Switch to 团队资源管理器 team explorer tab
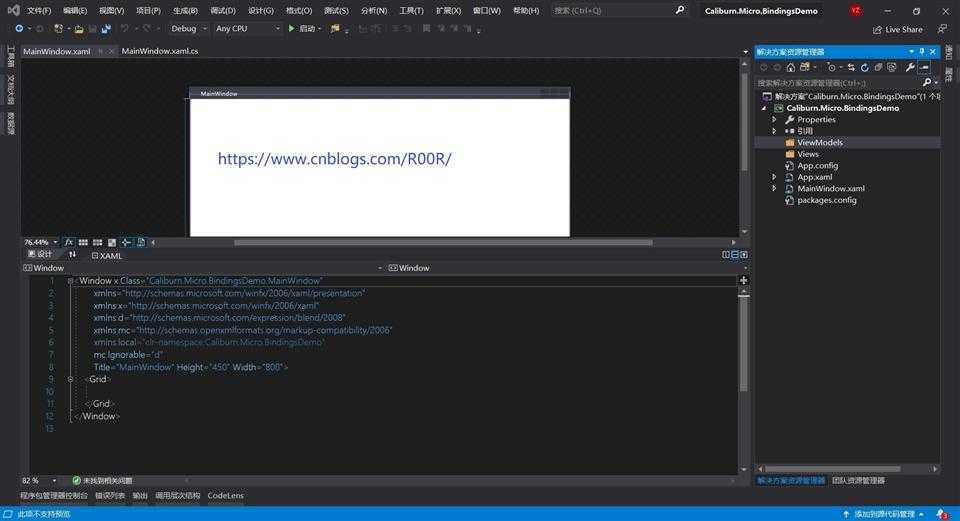960x521 pixels. pos(858,481)
